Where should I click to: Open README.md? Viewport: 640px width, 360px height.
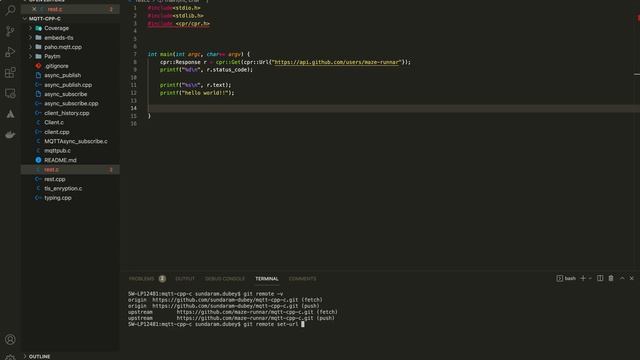pos(60,160)
